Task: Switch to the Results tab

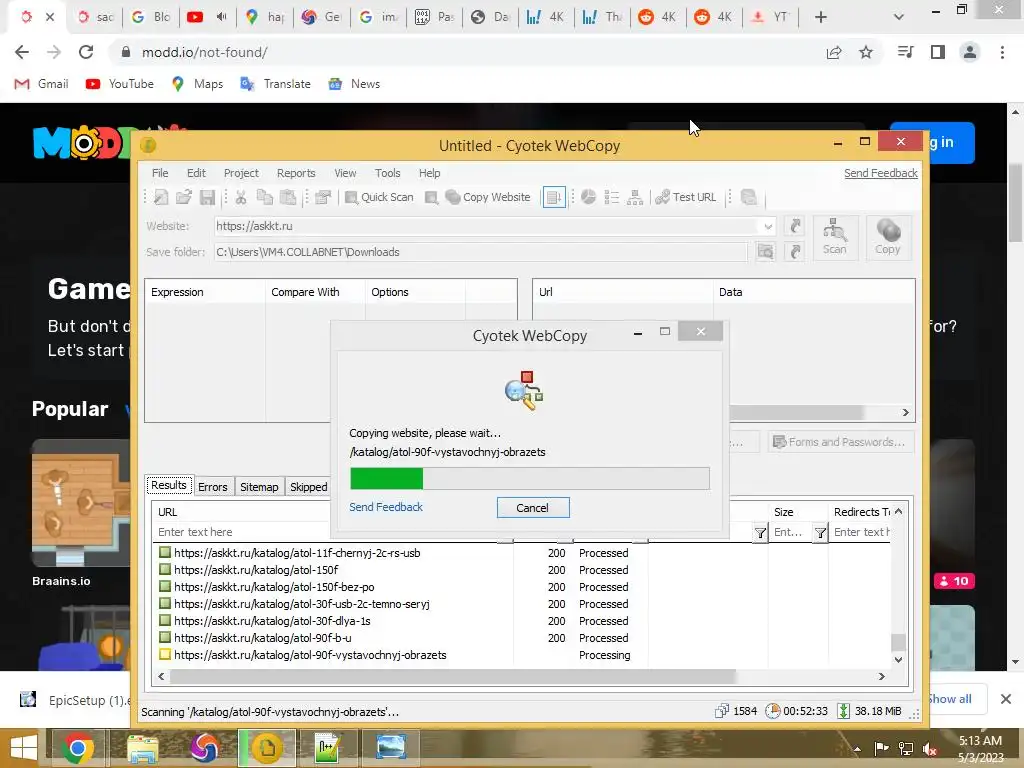Action: point(168,485)
